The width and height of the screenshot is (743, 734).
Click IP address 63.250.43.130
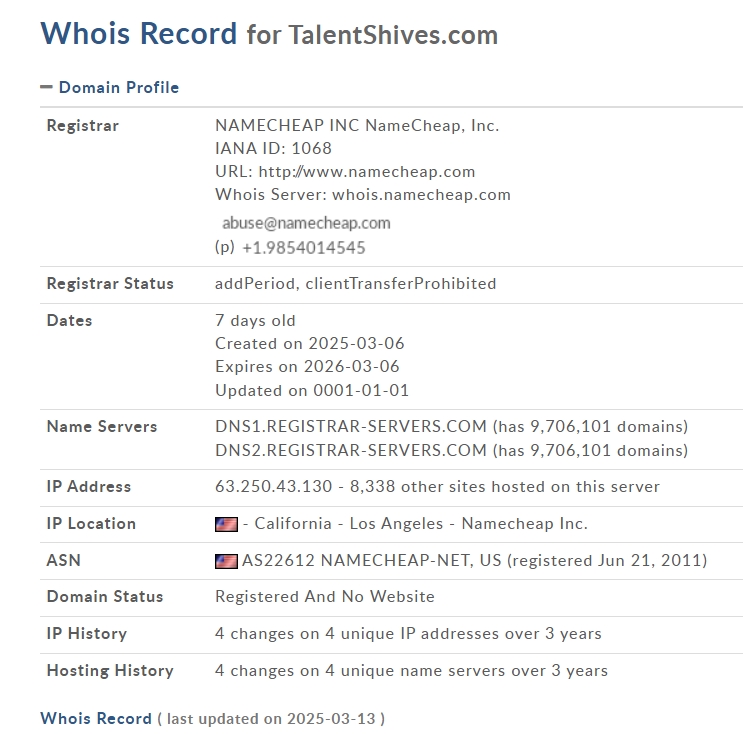pos(273,487)
